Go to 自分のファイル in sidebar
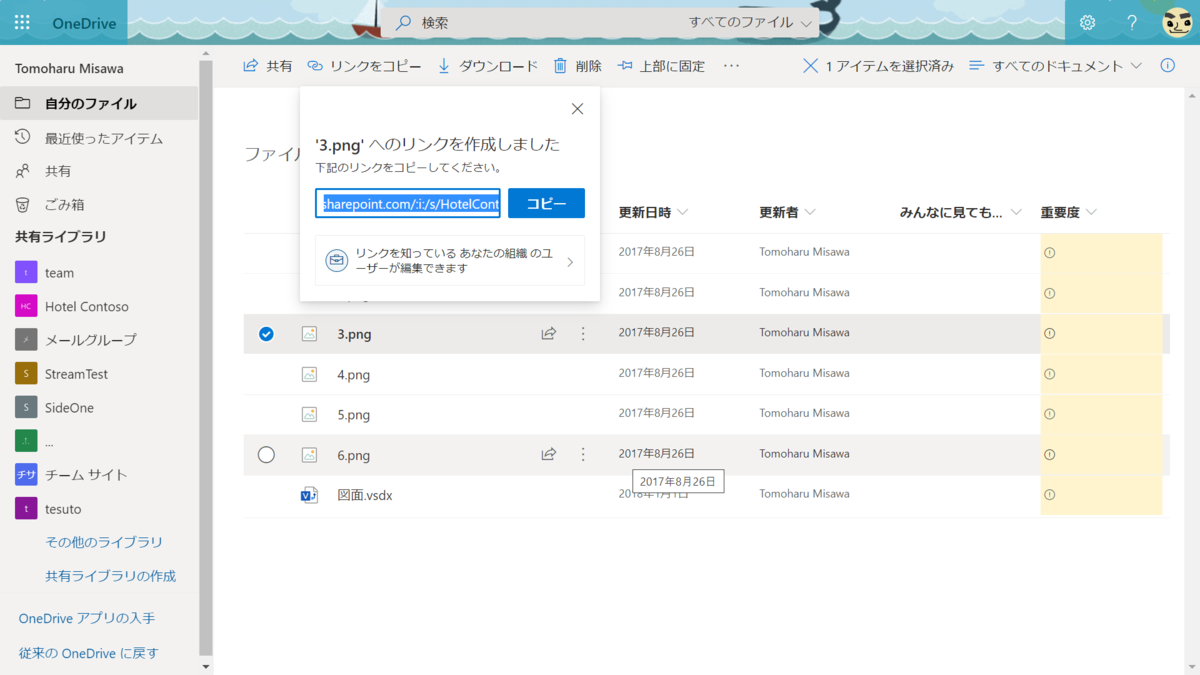Image resolution: width=1200 pixels, height=675 pixels. (x=99, y=103)
